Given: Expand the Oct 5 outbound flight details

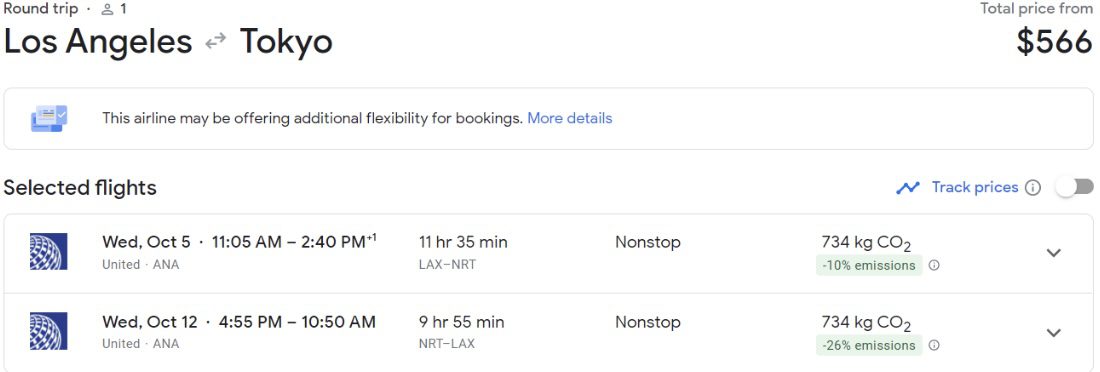Looking at the screenshot, I should pyautogui.click(x=1054, y=253).
